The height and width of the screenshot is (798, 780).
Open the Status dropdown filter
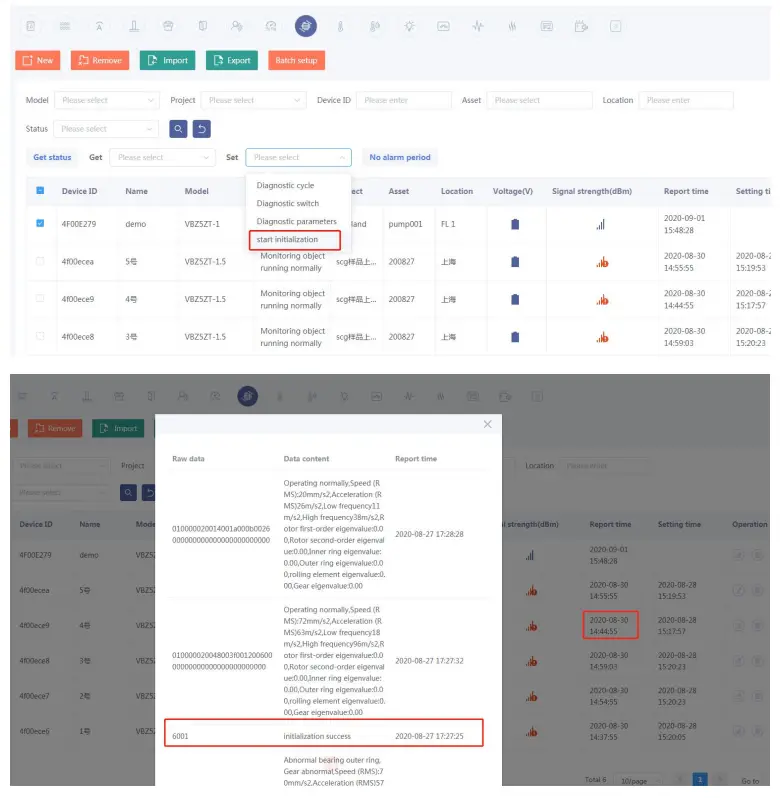pos(106,129)
